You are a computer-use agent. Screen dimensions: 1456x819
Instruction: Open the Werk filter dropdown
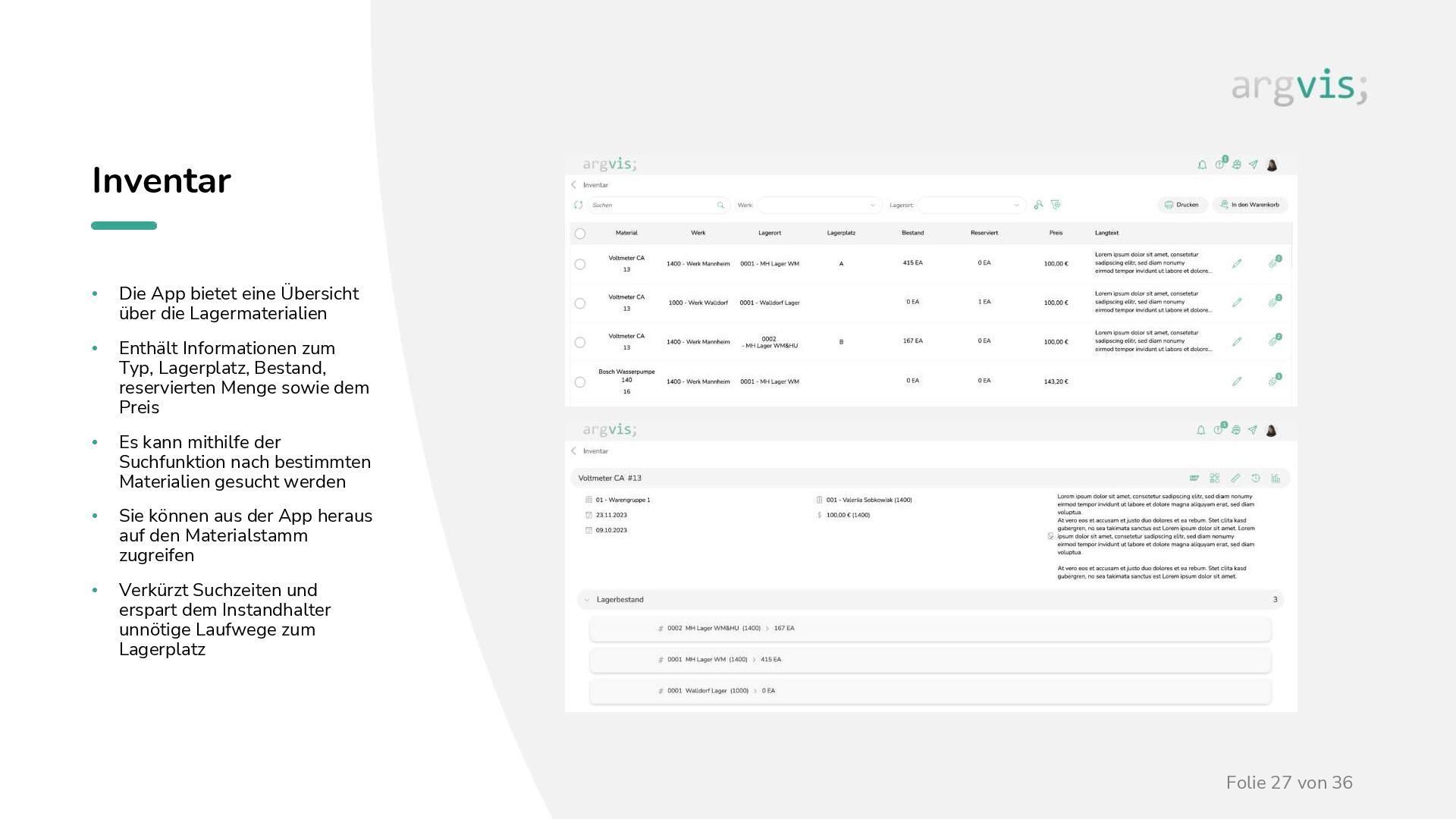819,205
